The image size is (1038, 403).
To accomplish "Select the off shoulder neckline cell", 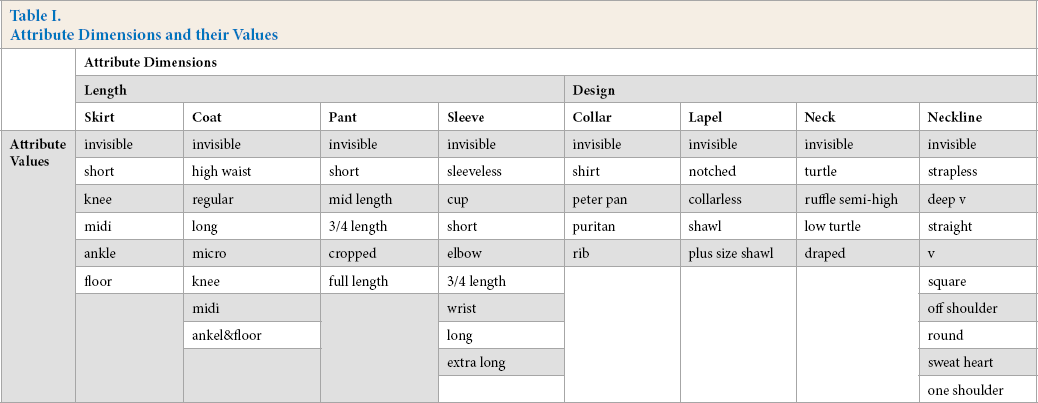I will click(x=977, y=308).
